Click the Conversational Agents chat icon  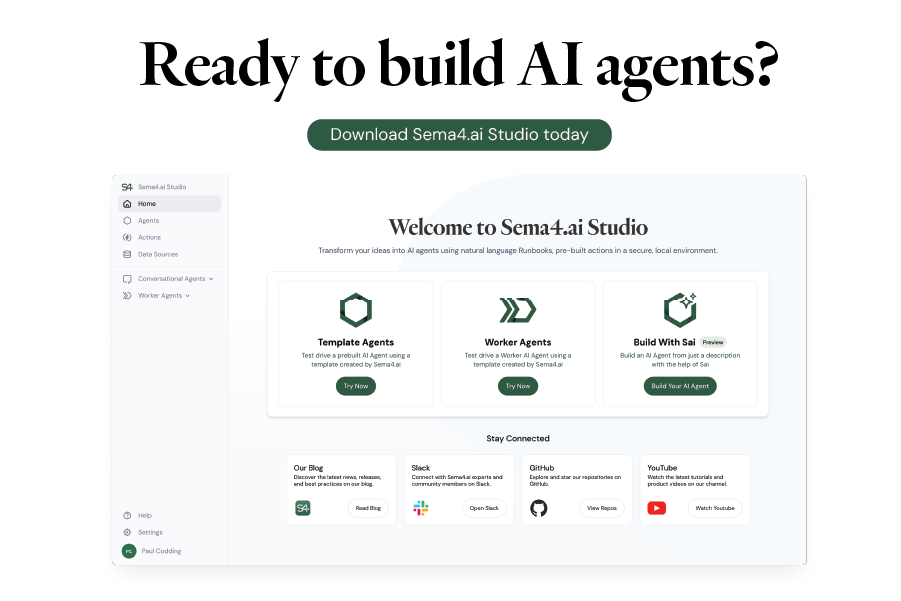(127, 279)
